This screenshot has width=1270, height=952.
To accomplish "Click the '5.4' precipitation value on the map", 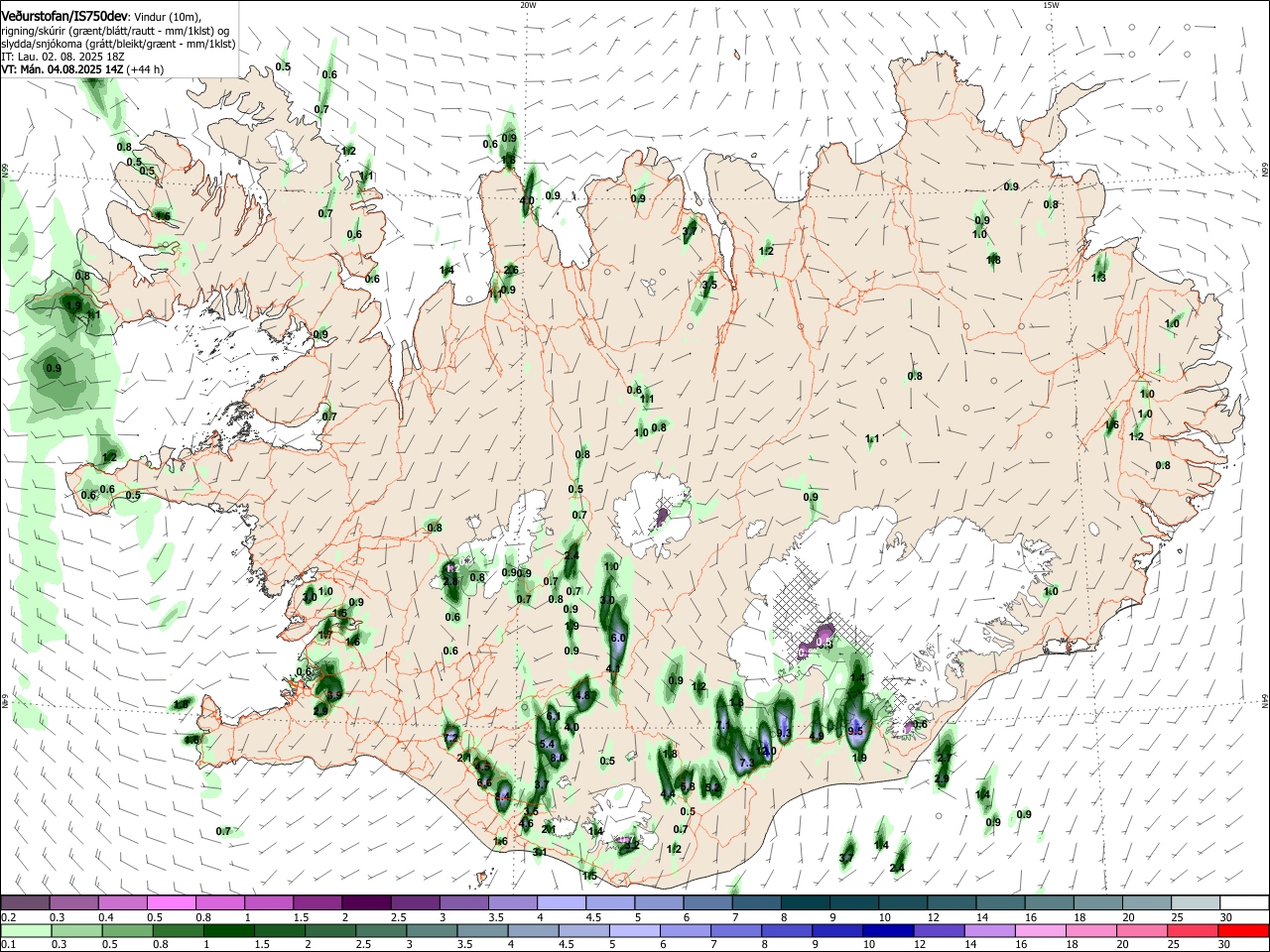I will 547,744.
